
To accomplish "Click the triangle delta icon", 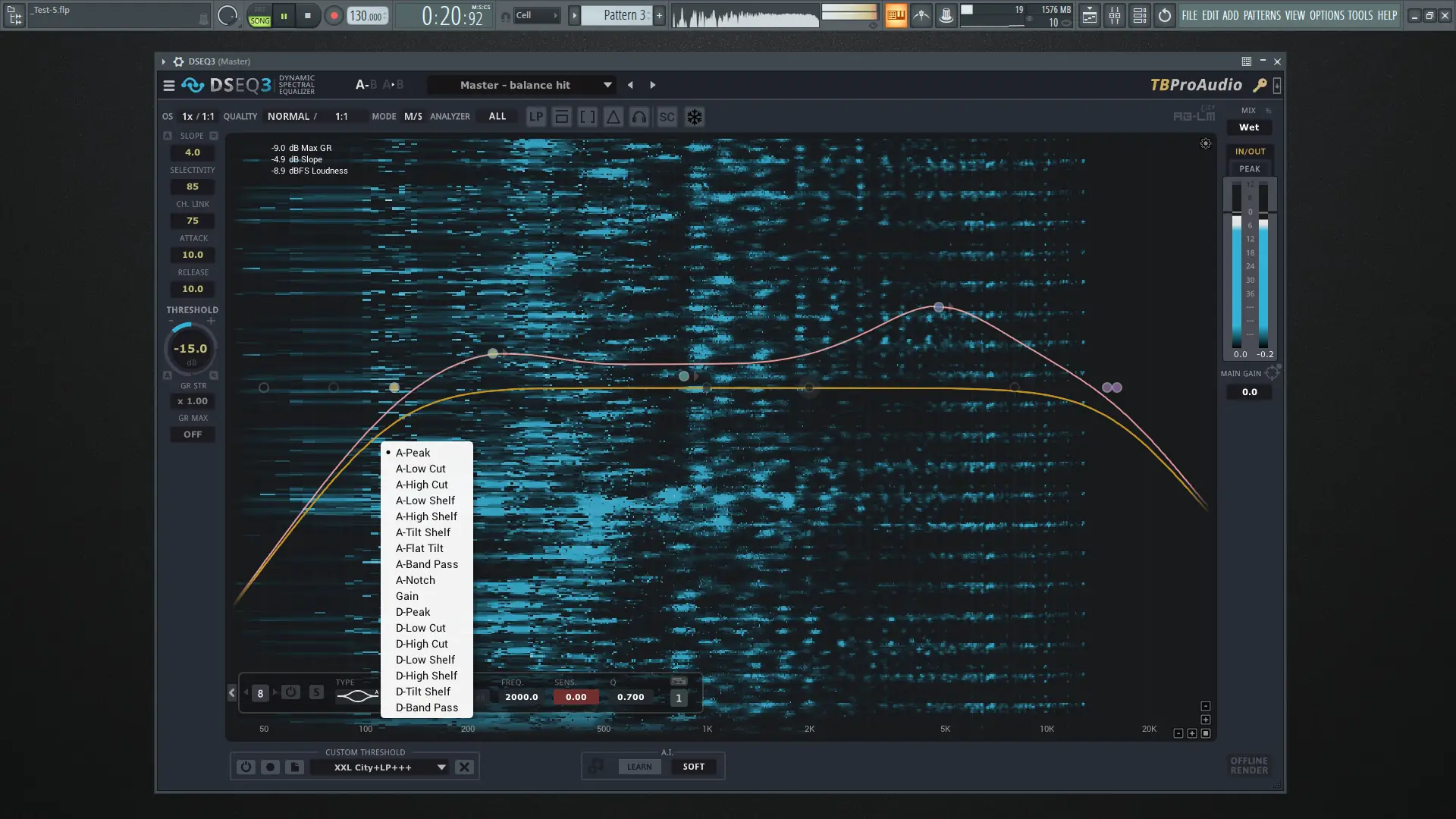I will (613, 117).
